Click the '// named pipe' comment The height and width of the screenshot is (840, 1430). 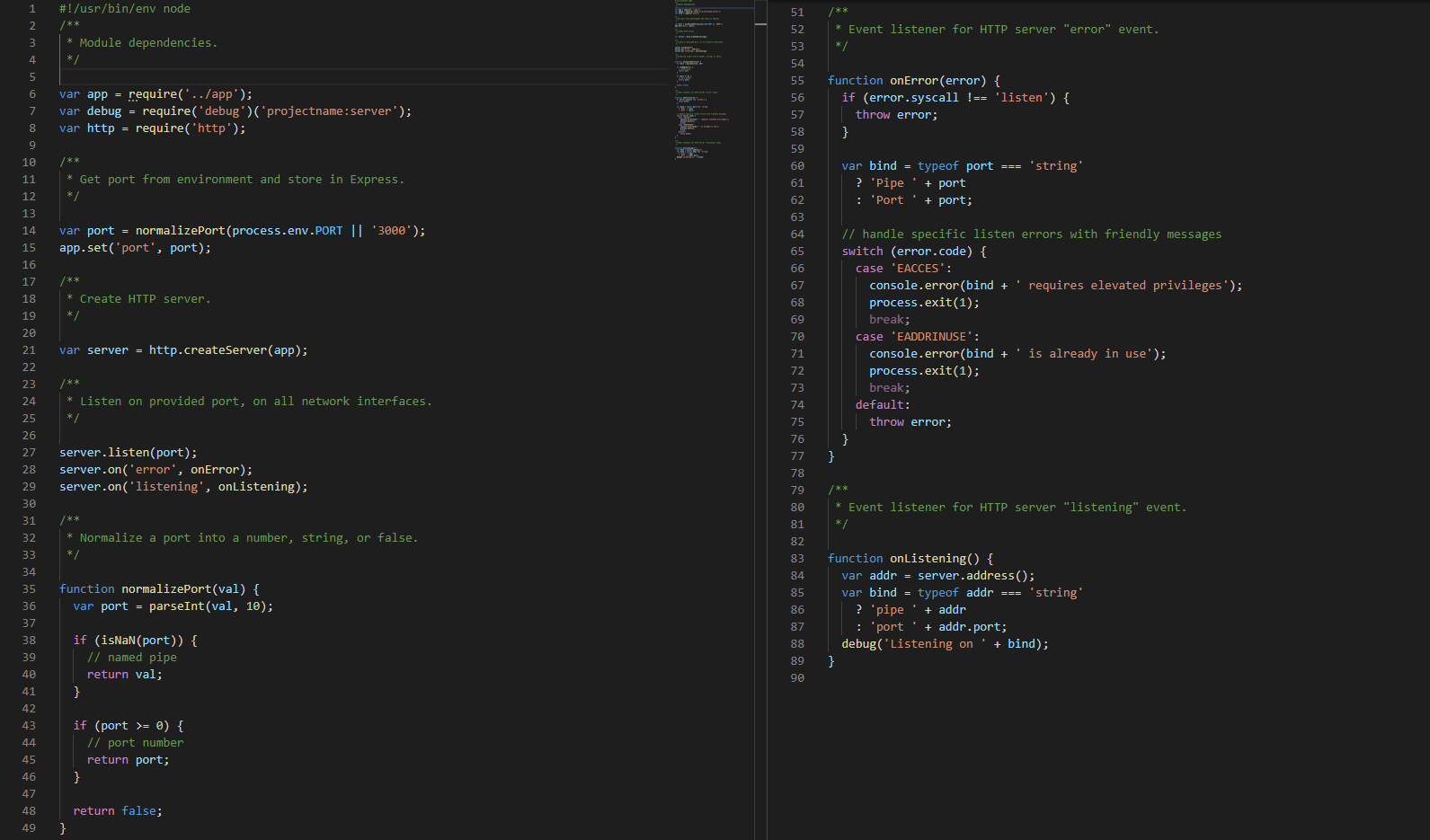coord(132,657)
